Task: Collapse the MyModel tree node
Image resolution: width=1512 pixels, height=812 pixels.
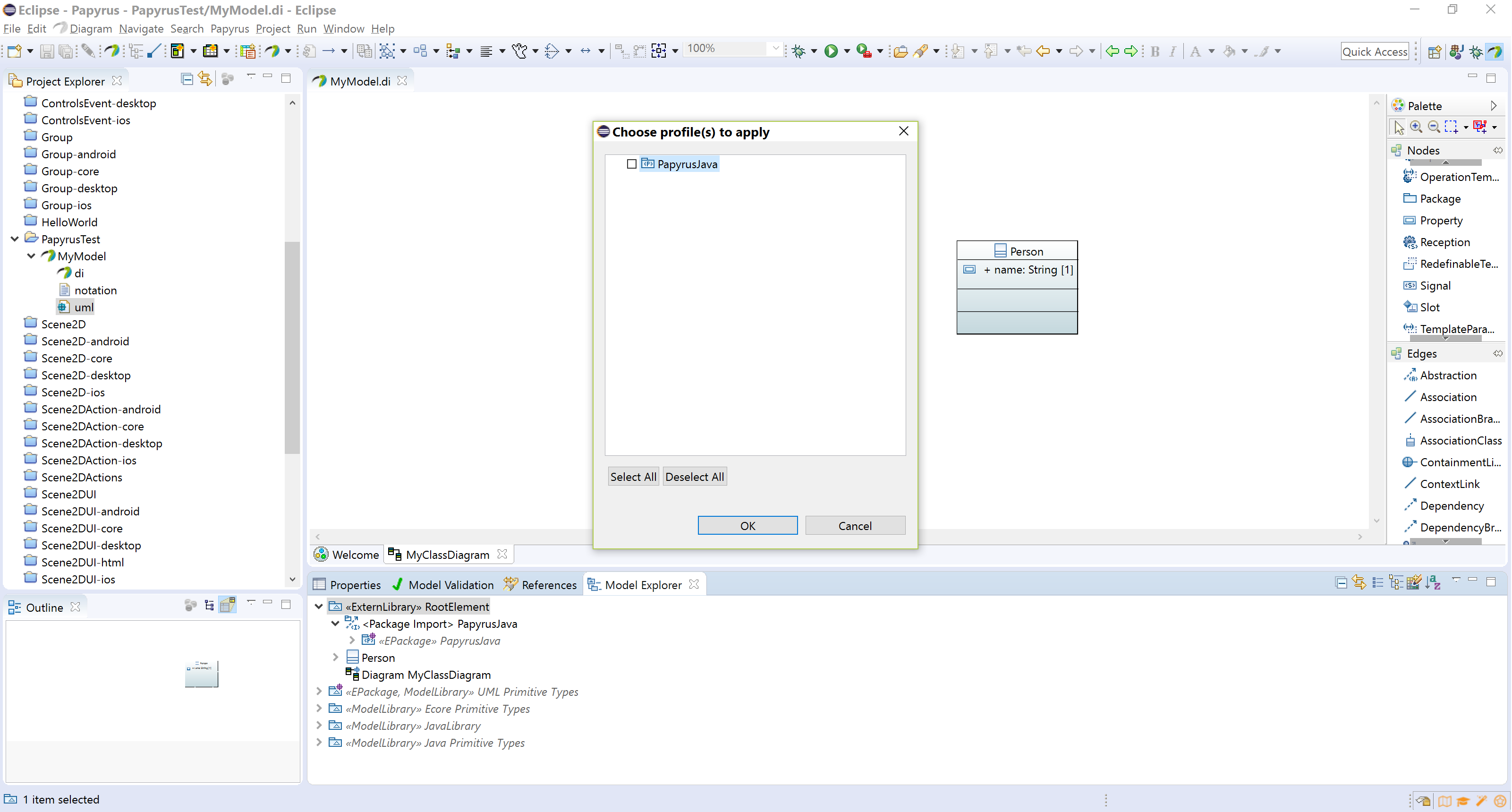Action: pyautogui.click(x=31, y=256)
